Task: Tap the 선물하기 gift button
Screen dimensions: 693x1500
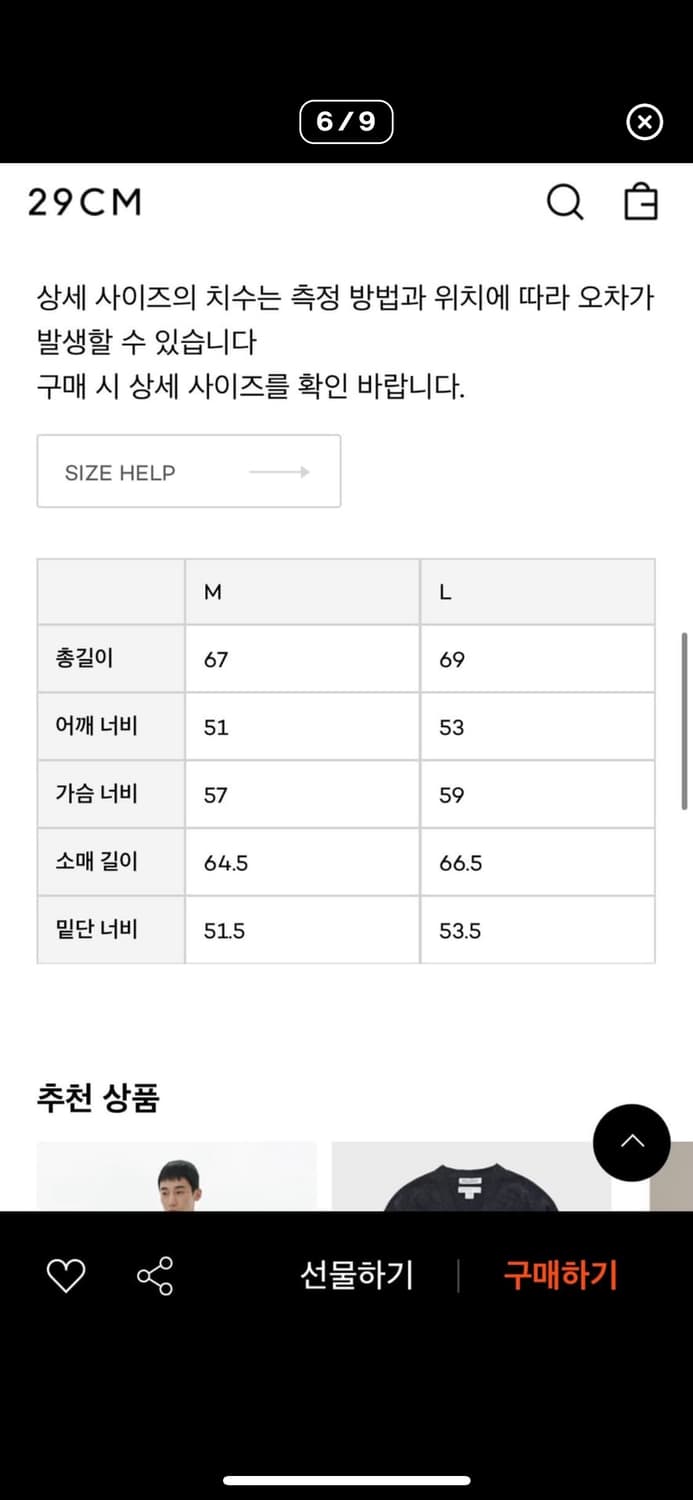Action: (357, 1274)
